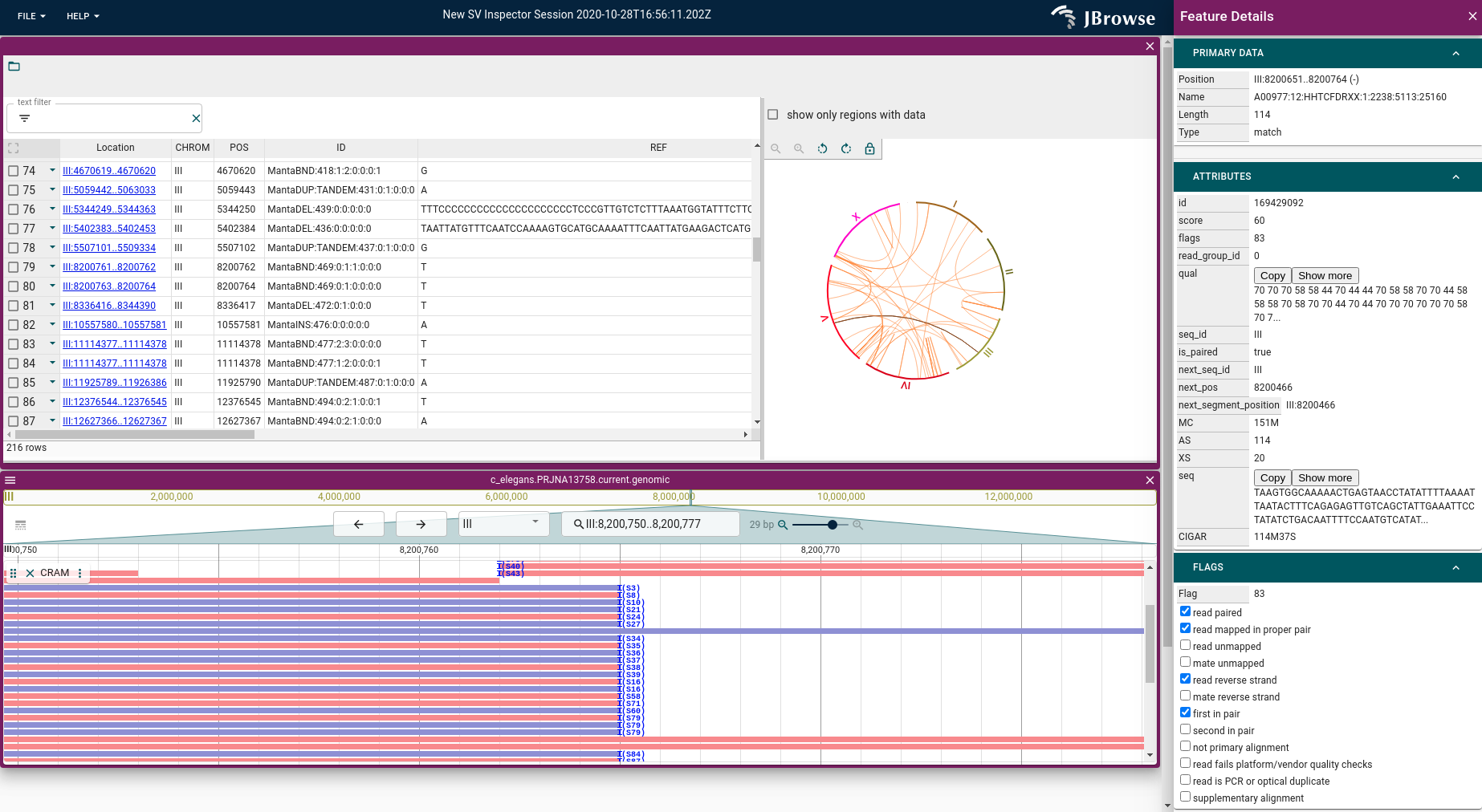Image resolution: width=1482 pixels, height=812 pixels.
Task: Open linear view hamburger menu
Action: (10, 480)
